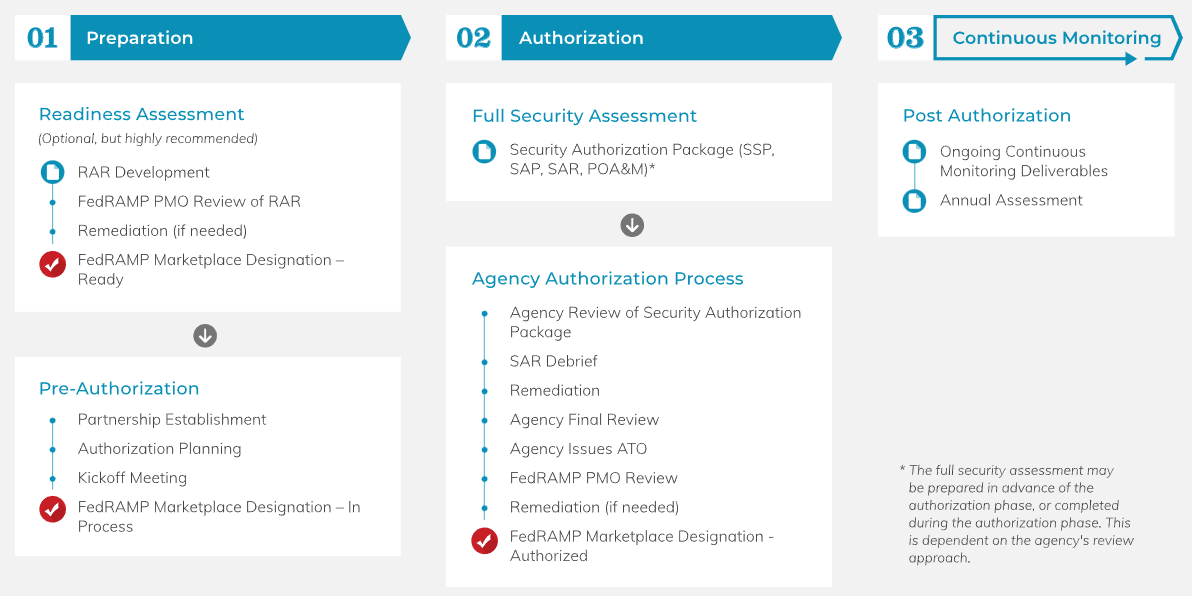1192x596 pixels.
Task: Click the Agency Issues ATO timeline dot
Action: click(484, 449)
